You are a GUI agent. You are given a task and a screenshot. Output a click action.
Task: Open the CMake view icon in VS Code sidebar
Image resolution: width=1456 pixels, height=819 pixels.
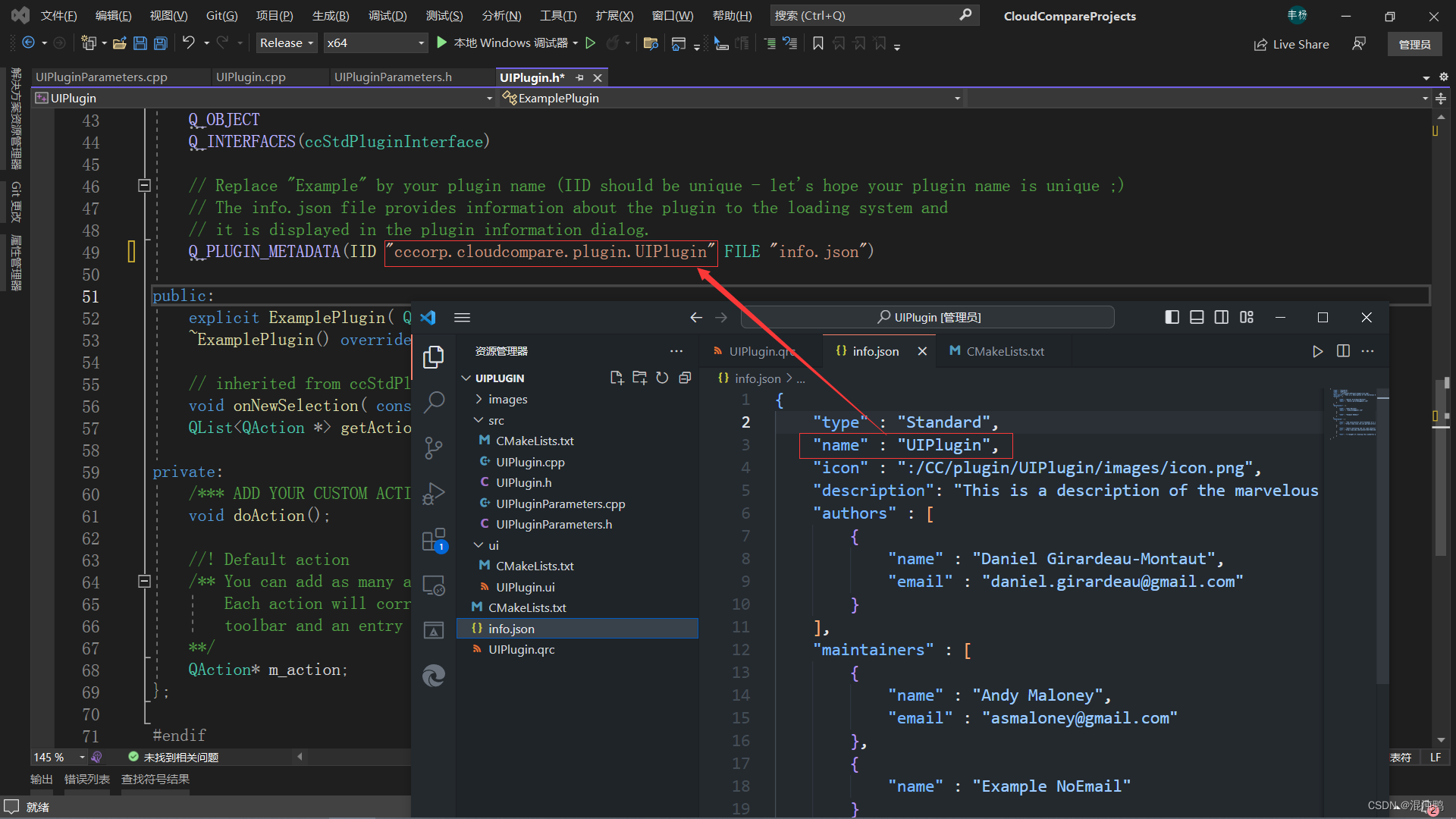[433, 630]
